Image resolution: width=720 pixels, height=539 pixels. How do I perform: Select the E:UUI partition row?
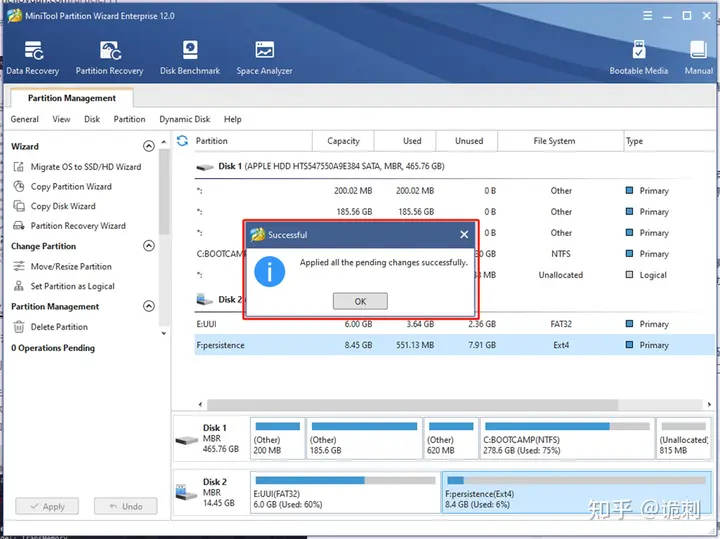pyautogui.click(x=455, y=324)
